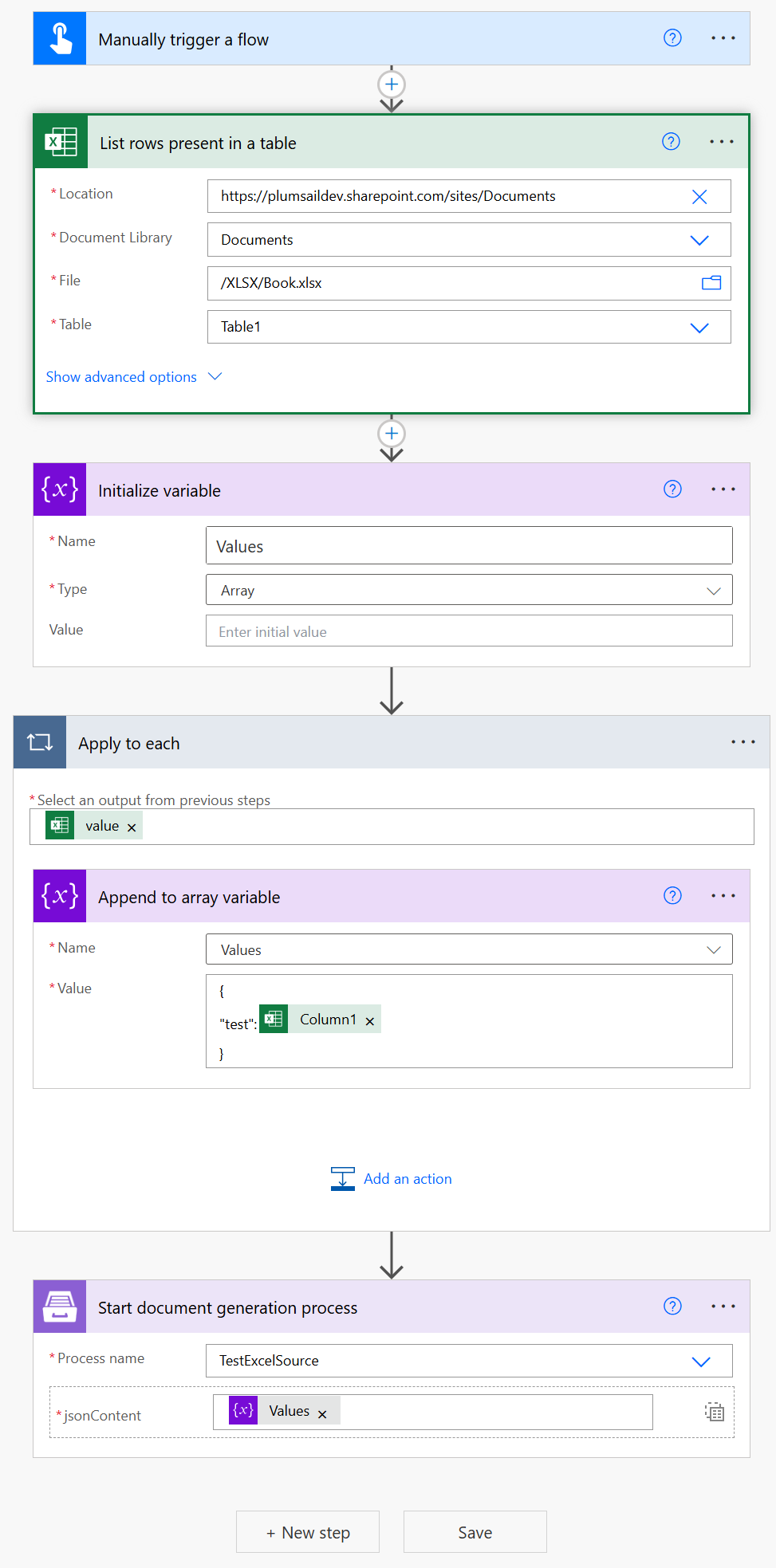This screenshot has width=776, height=1568.
Task: Click help icon on Initialize variable
Action: tap(672, 489)
